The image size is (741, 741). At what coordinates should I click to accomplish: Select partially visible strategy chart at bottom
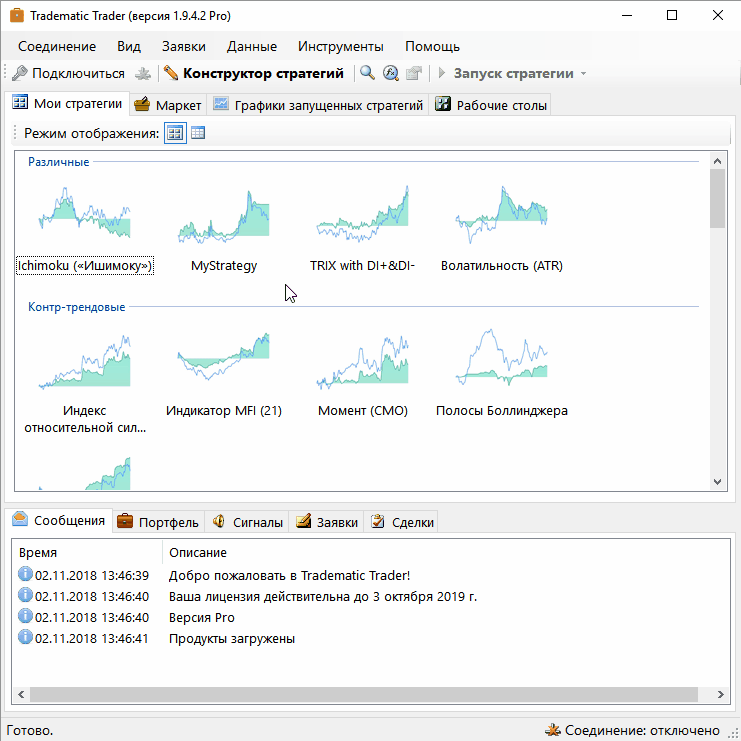[x=85, y=473]
